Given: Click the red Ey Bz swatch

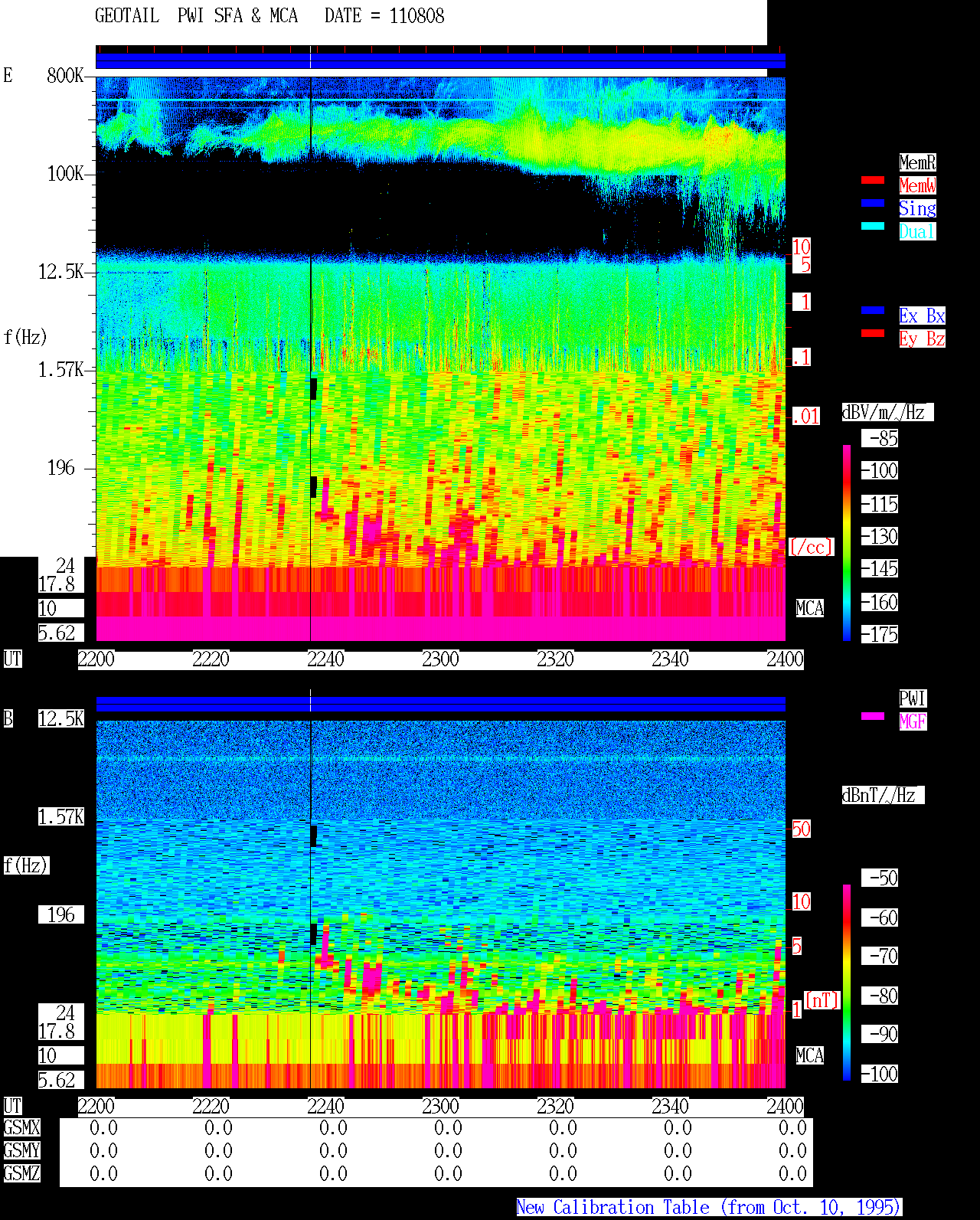Looking at the screenshot, I should click(x=873, y=333).
